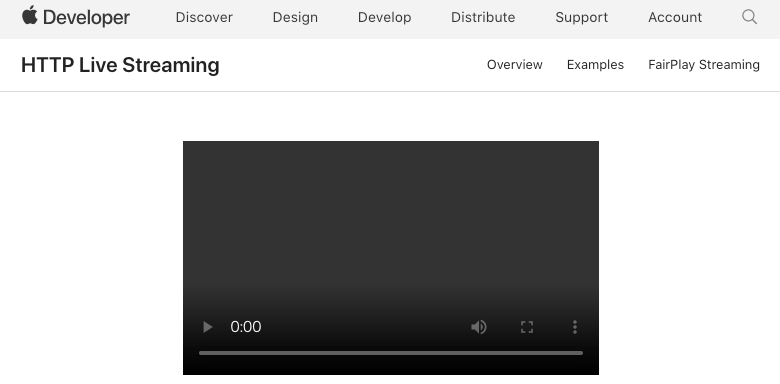Open the Discover menu
Screen dimensions: 780x384
[x=204, y=17]
